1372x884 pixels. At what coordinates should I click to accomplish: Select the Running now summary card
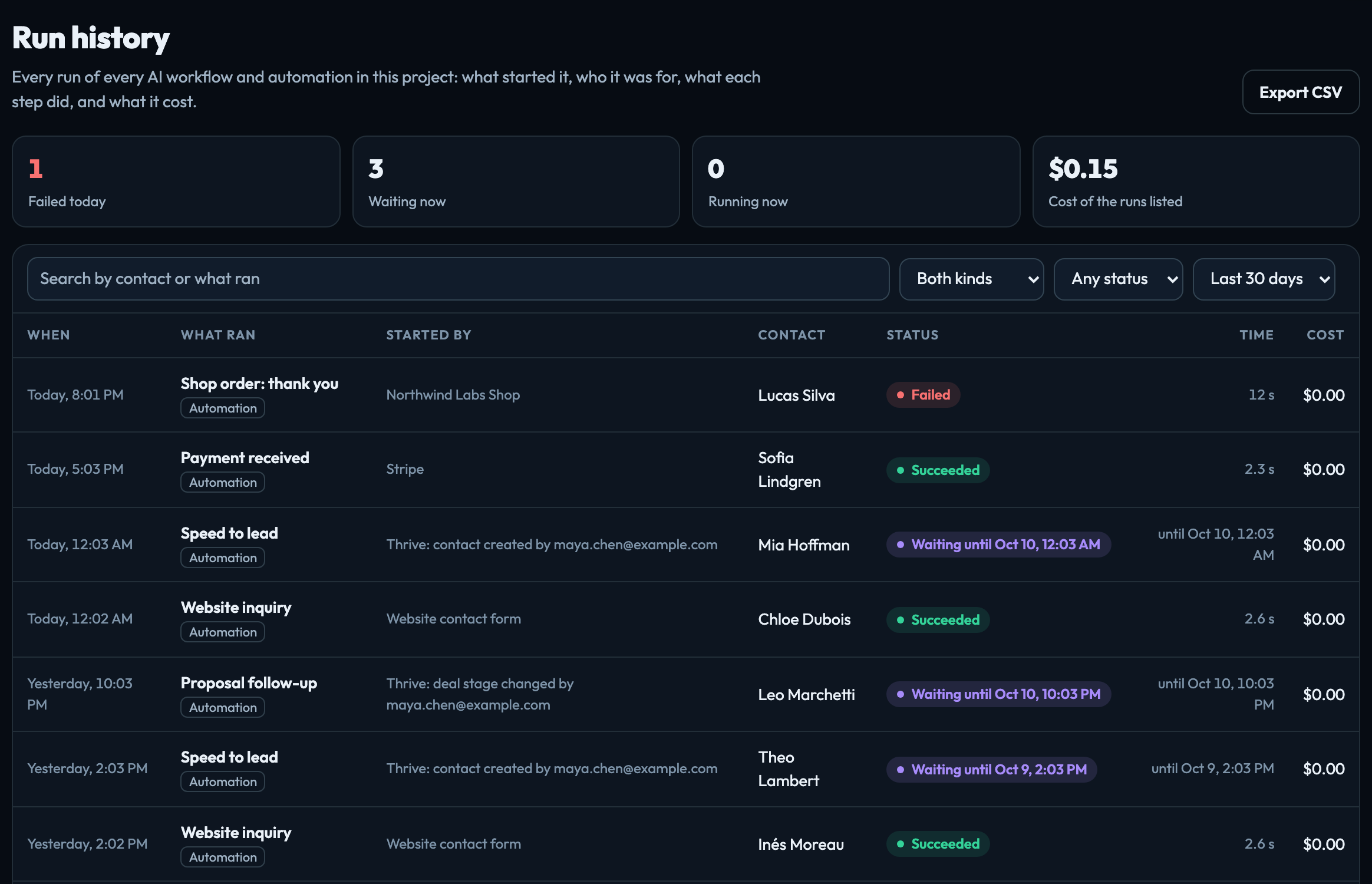[x=856, y=182]
